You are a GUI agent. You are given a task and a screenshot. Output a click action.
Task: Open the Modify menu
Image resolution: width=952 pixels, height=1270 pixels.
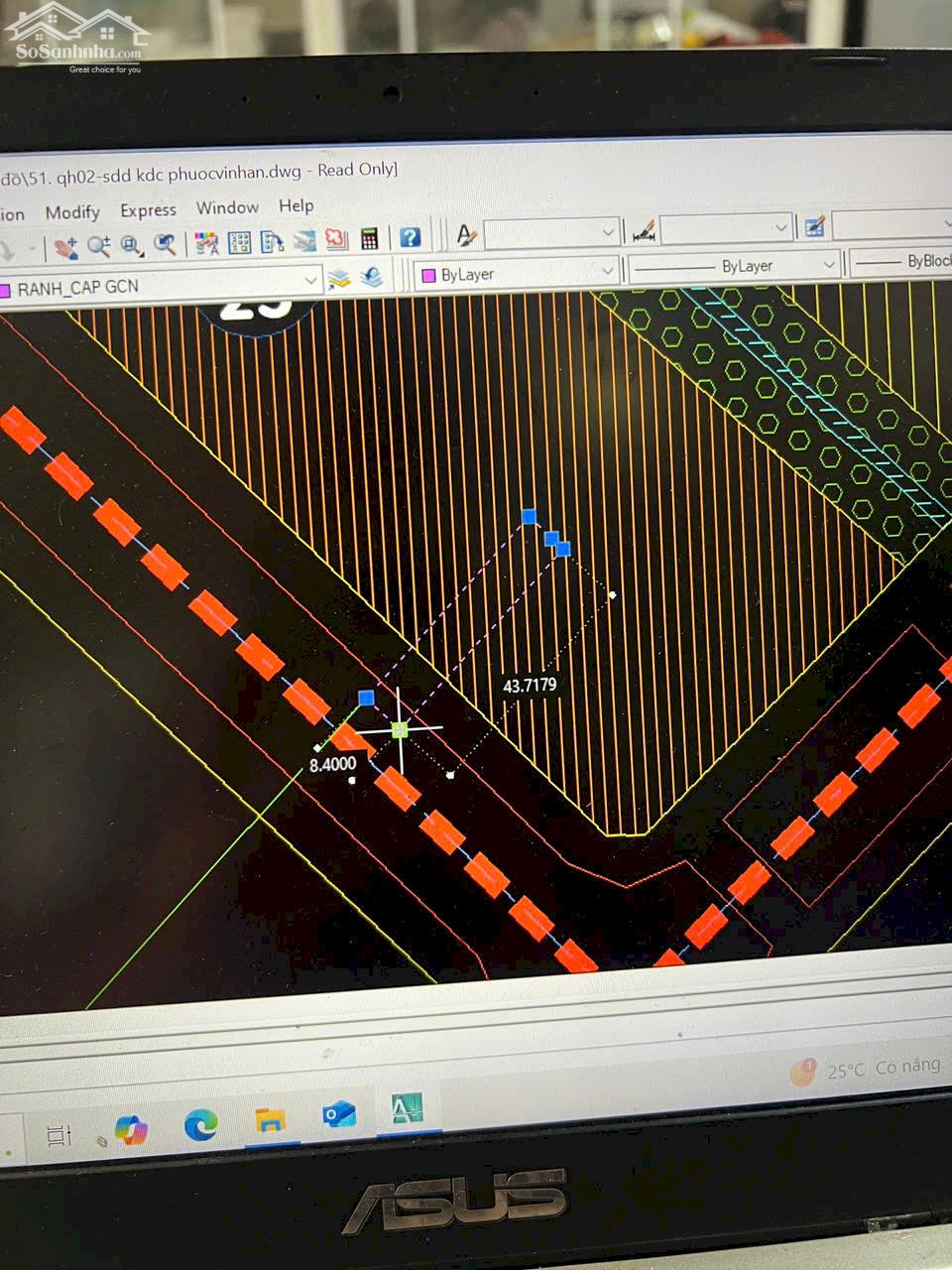coord(72,212)
